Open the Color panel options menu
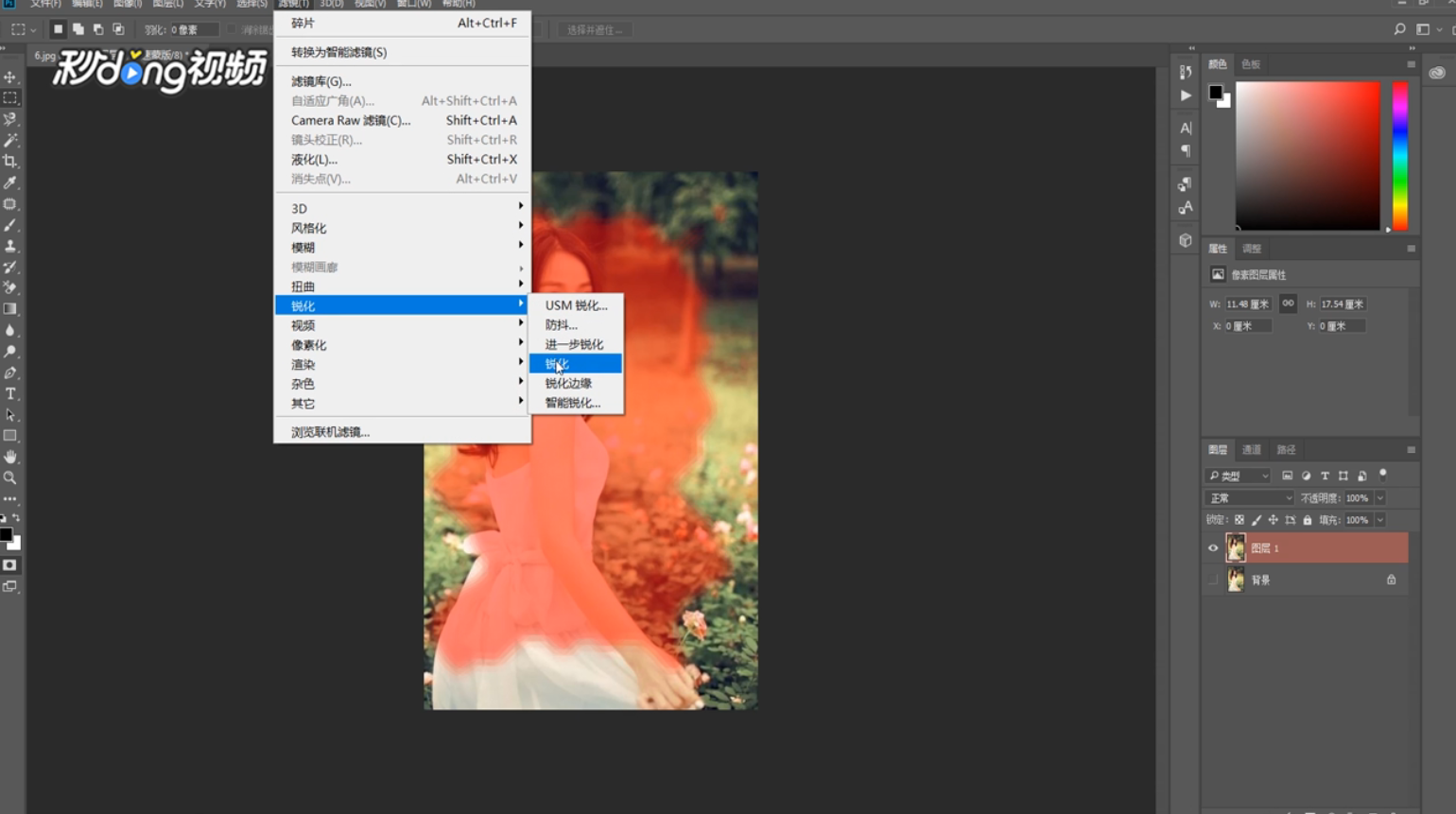This screenshot has height=814, width=1456. [x=1411, y=64]
